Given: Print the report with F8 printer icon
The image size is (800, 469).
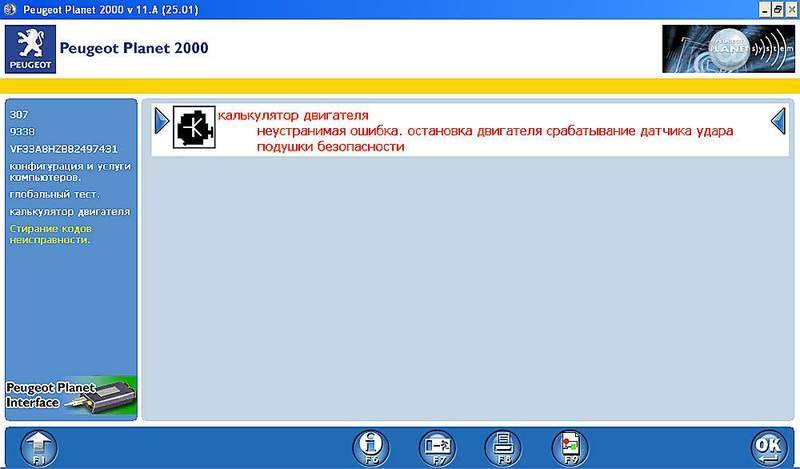Looking at the screenshot, I should tap(503, 446).
